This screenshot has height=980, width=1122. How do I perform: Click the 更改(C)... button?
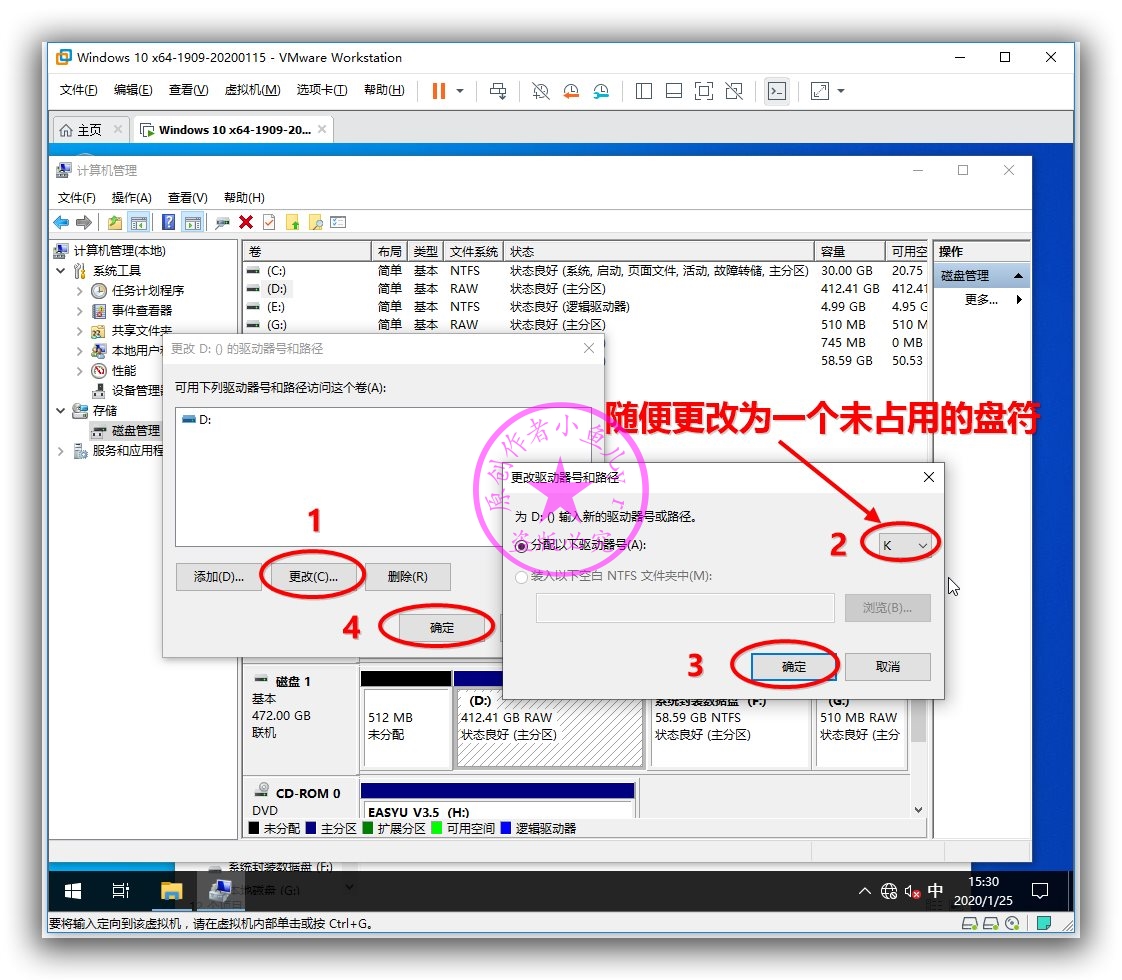click(x=313, y=577)
